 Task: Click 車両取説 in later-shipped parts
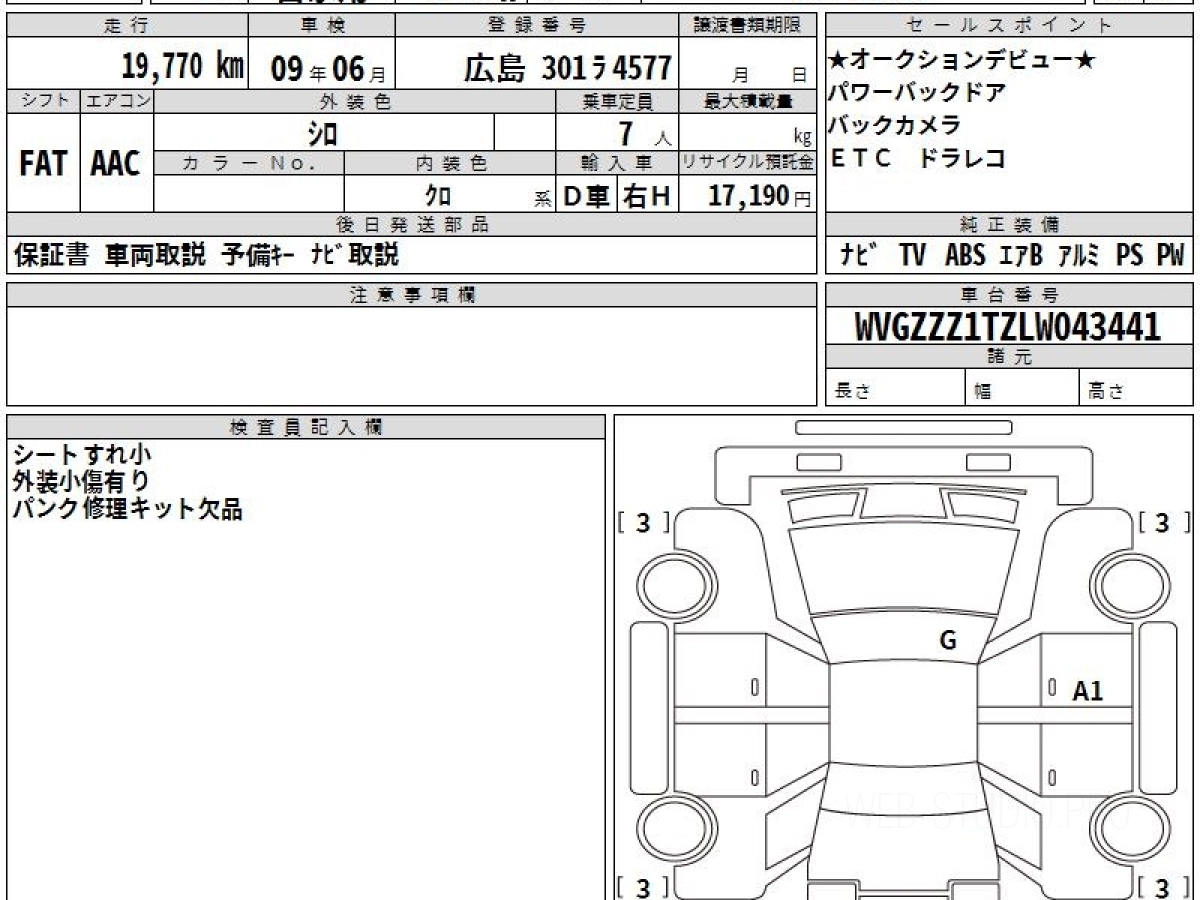point(155,255)
